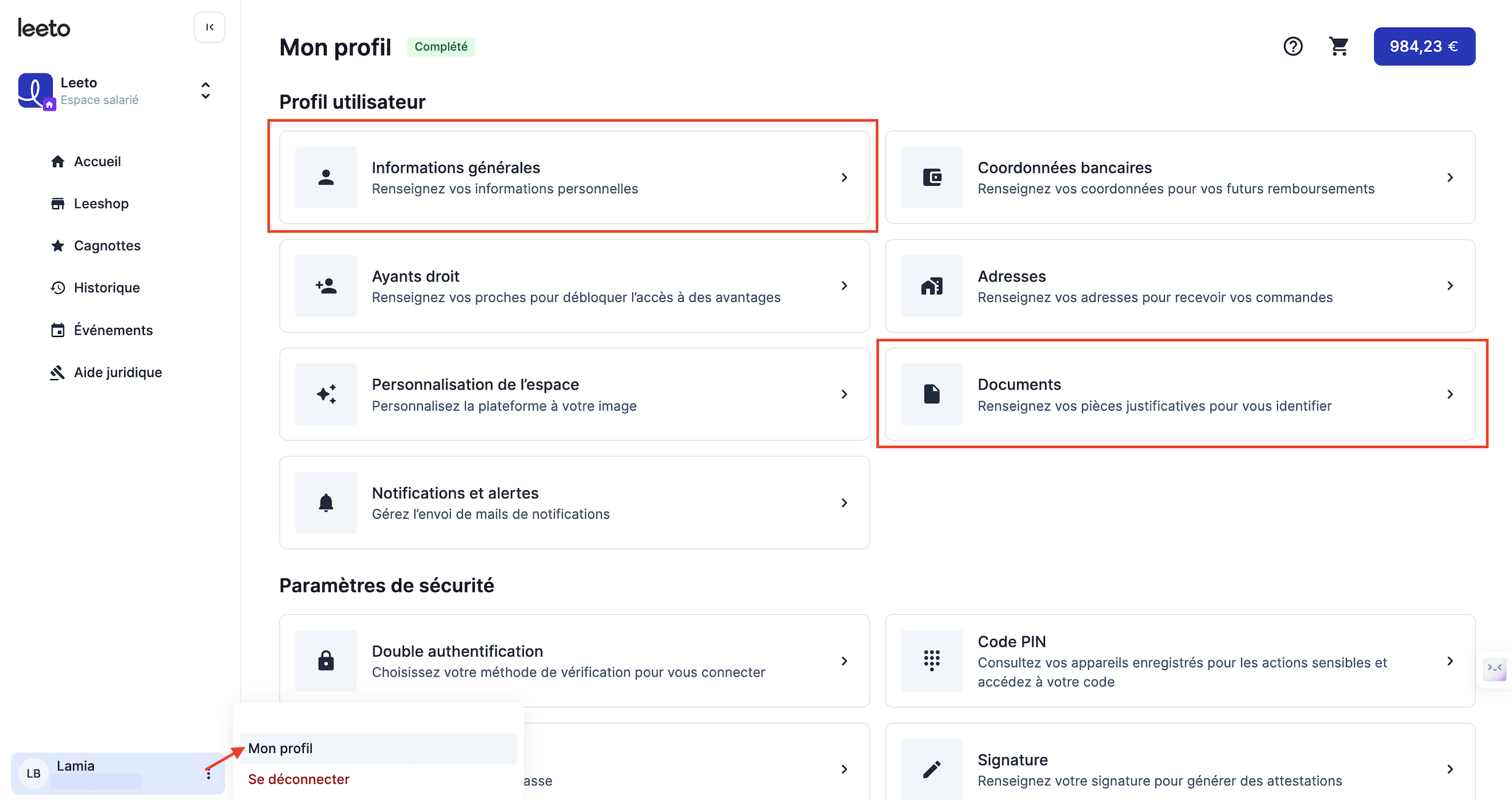Open the help question mark icon

[x=1293, y=46]
